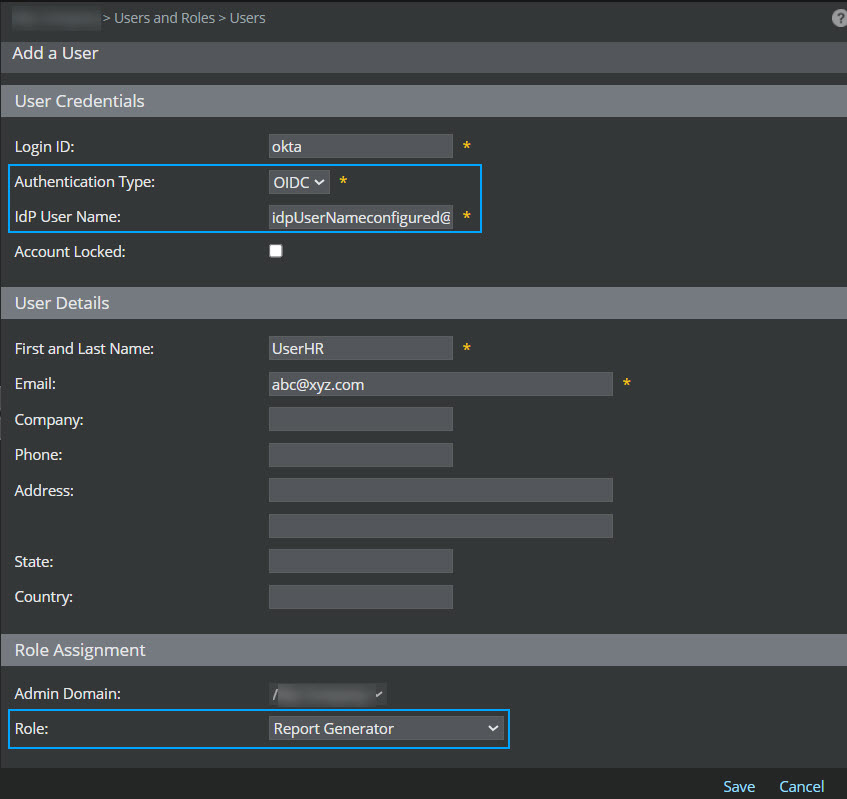Open the Users and Roles breadcrumb
Screen dimensions: 847x799
tap(164, 18)
